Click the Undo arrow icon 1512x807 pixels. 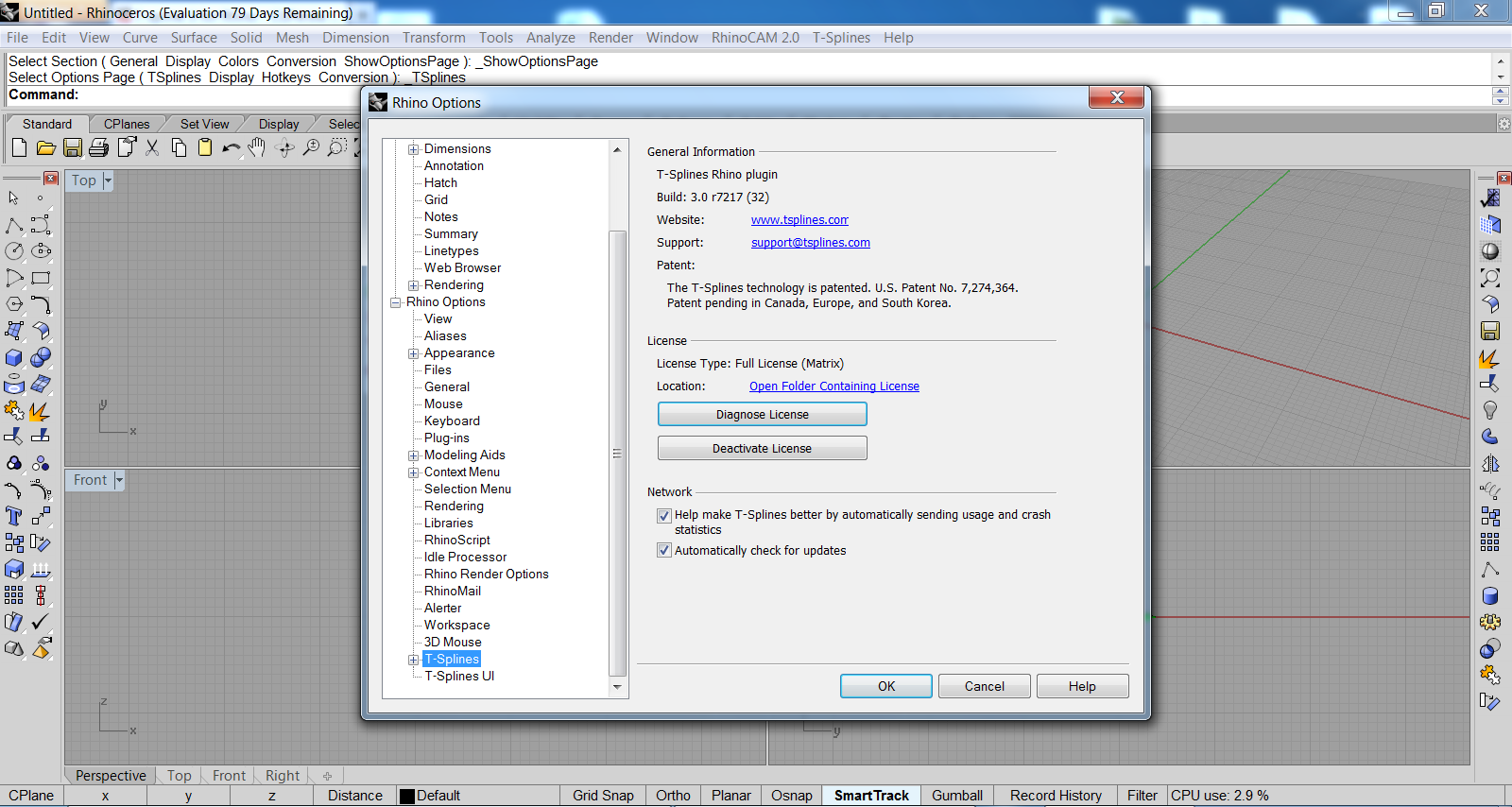point(230,147)
